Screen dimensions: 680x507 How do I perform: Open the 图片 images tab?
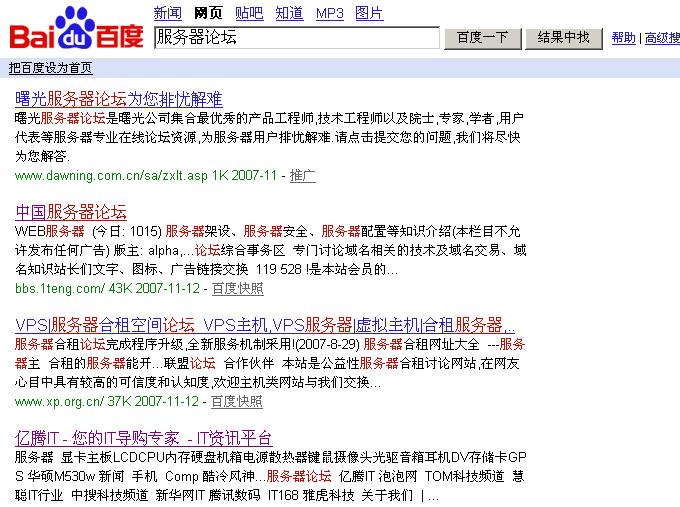pos(369,13)
